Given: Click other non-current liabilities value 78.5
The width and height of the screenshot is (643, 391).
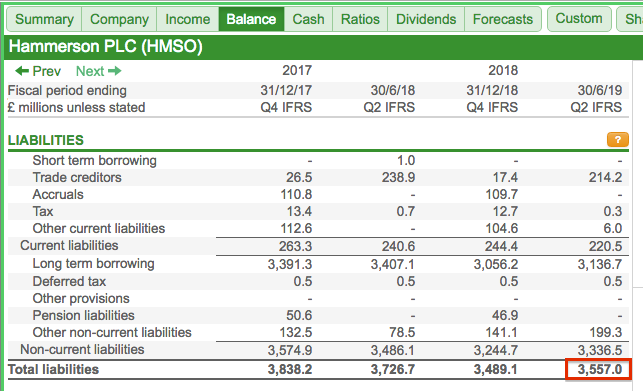Looking at the screenshot, I should (x=402, y=332).
